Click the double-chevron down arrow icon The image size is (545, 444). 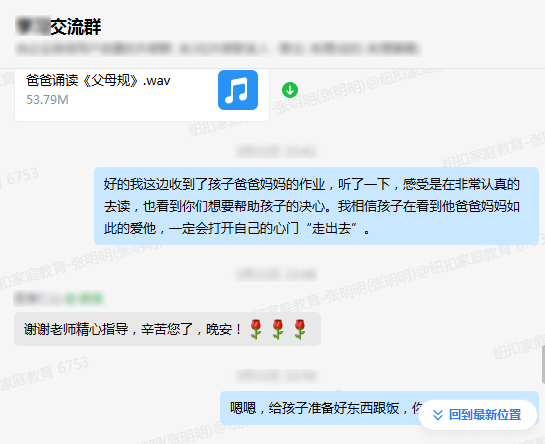[x=438, y=415]
